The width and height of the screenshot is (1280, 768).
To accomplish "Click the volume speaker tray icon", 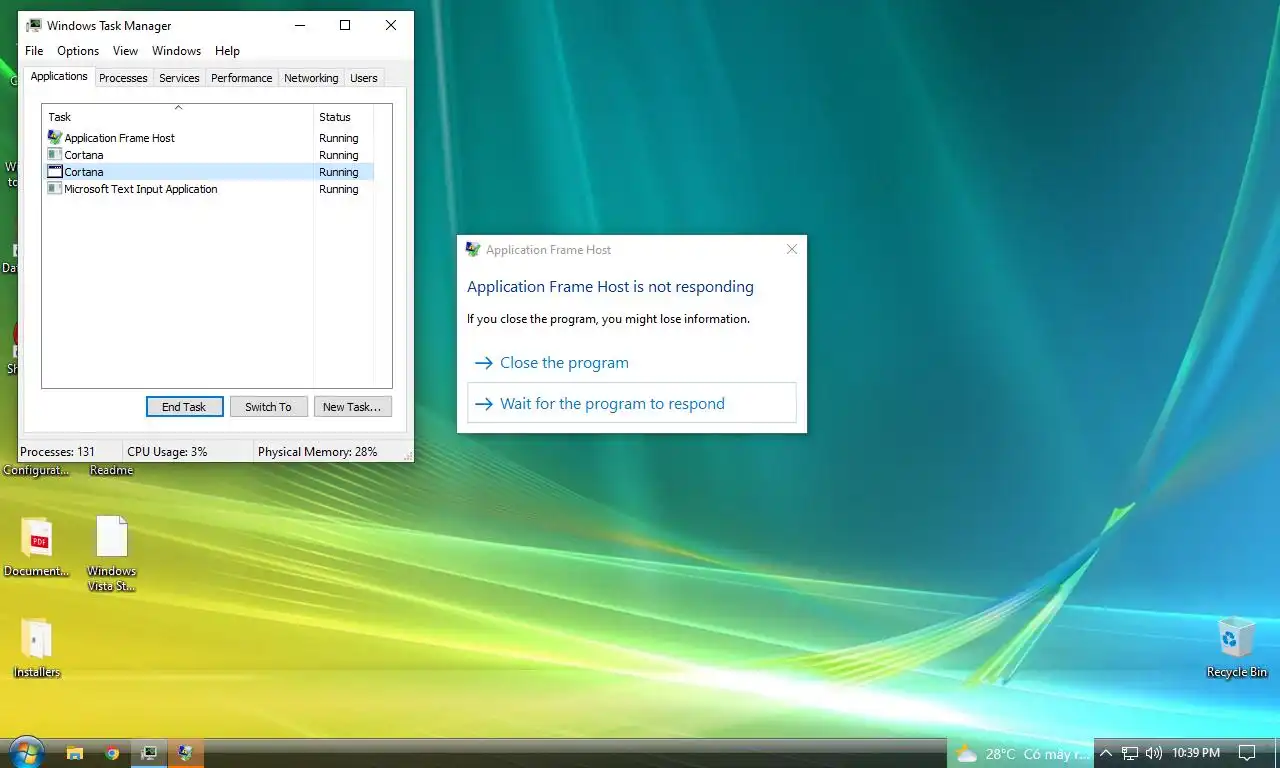I will 1153,753.
